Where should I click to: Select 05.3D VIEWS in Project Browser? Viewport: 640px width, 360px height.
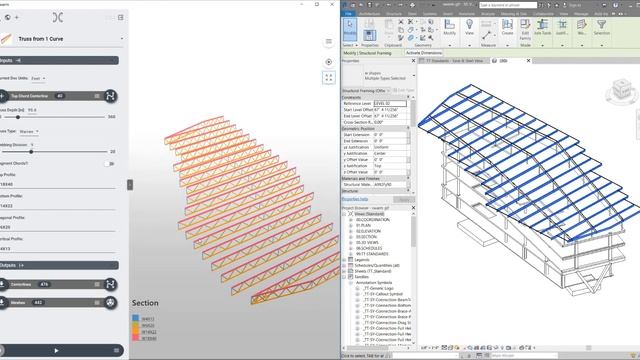367,242
